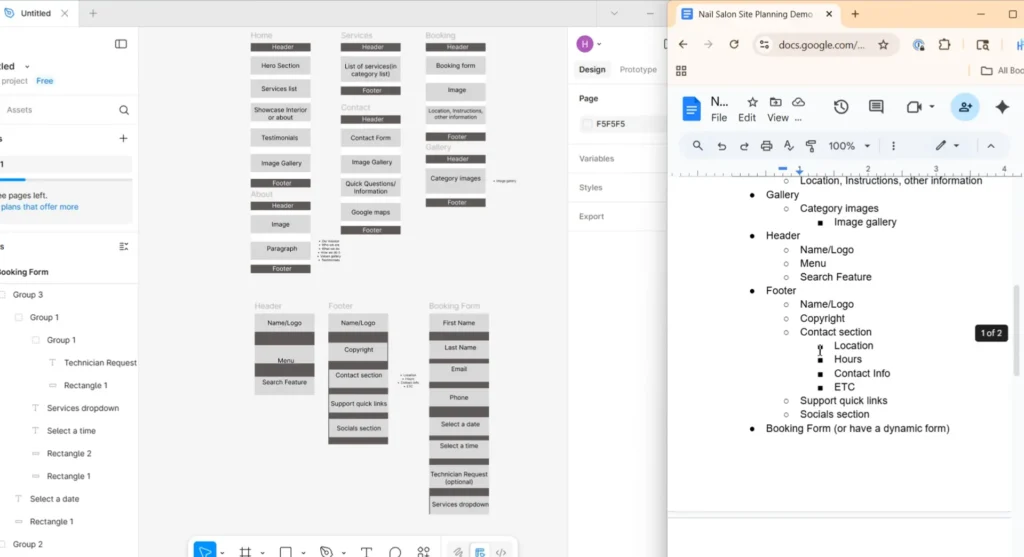Star the Google Docs document
1024x557 pixels.
click(751, 102)
